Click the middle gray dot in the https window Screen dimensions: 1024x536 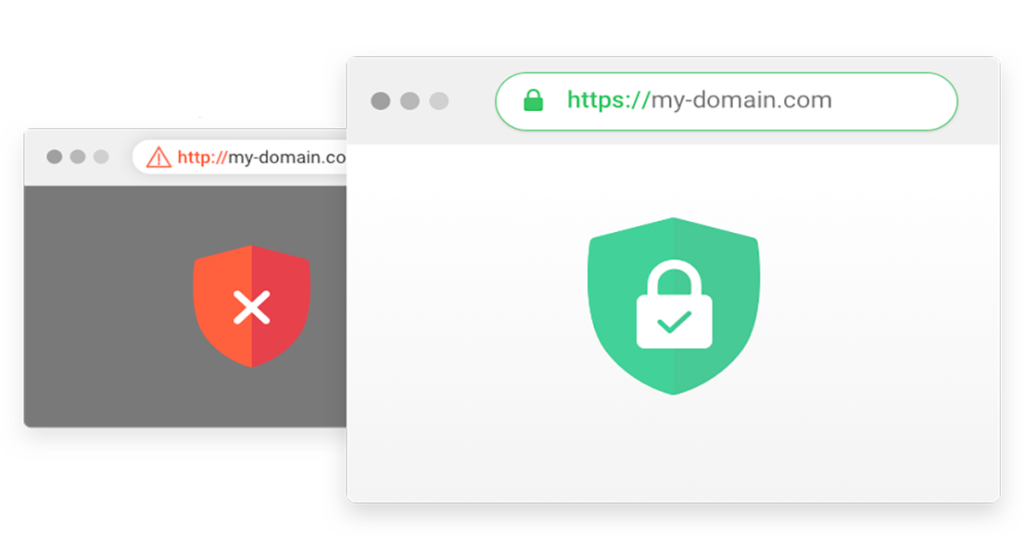click(410, 101)
